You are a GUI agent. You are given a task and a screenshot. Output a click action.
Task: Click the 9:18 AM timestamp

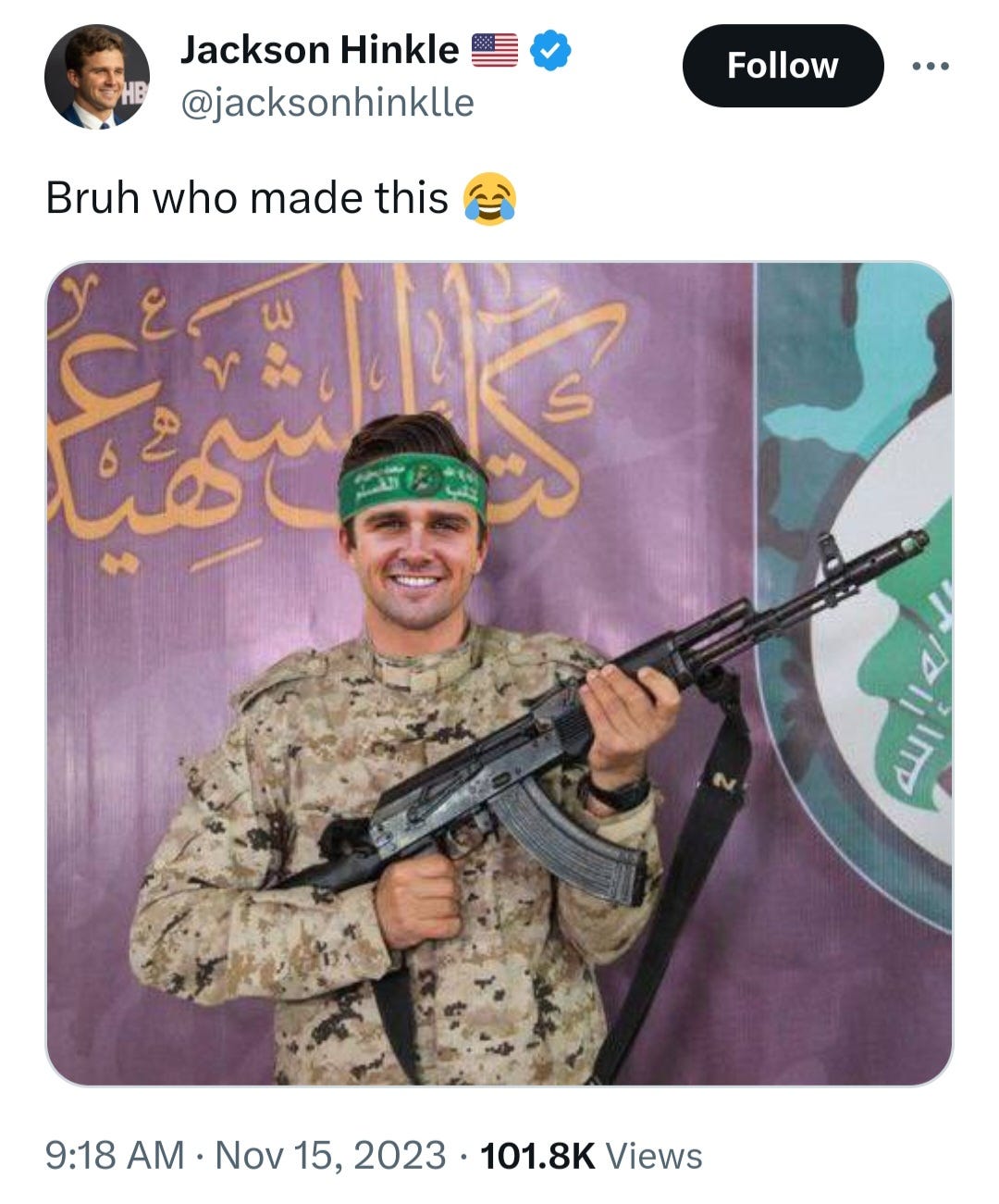tap(115, 1155)
